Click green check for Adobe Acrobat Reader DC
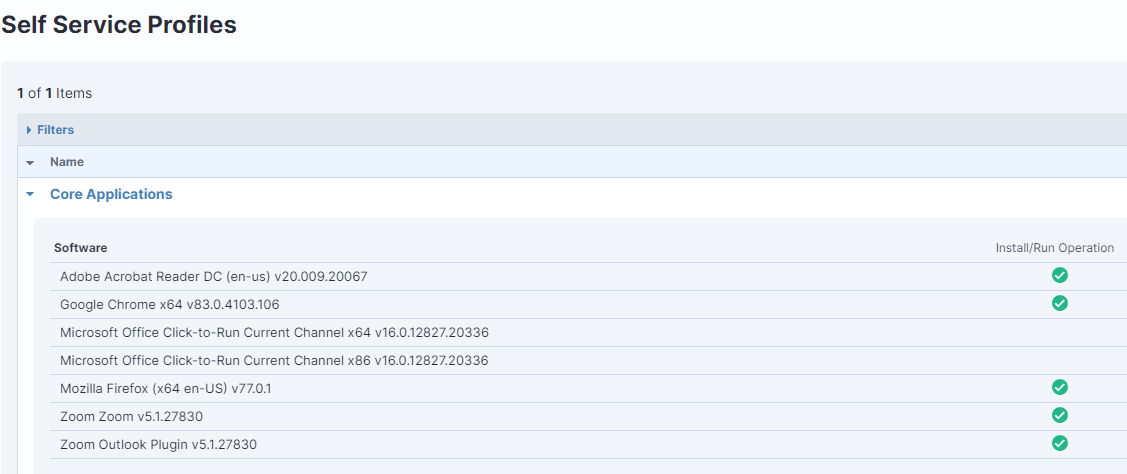The width and height of the screenshot is (1127, 474). (1059, 275)
